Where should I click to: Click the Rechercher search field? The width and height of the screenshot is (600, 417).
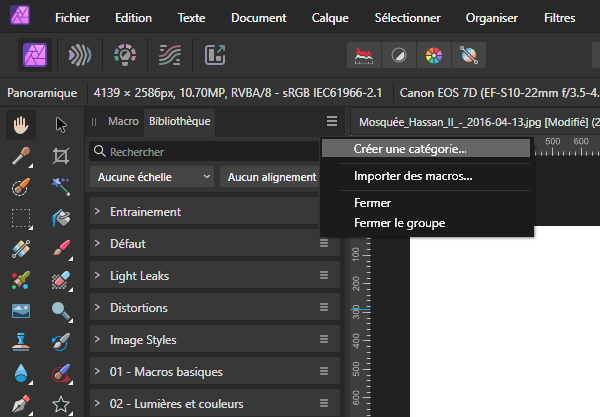(205, 151)
